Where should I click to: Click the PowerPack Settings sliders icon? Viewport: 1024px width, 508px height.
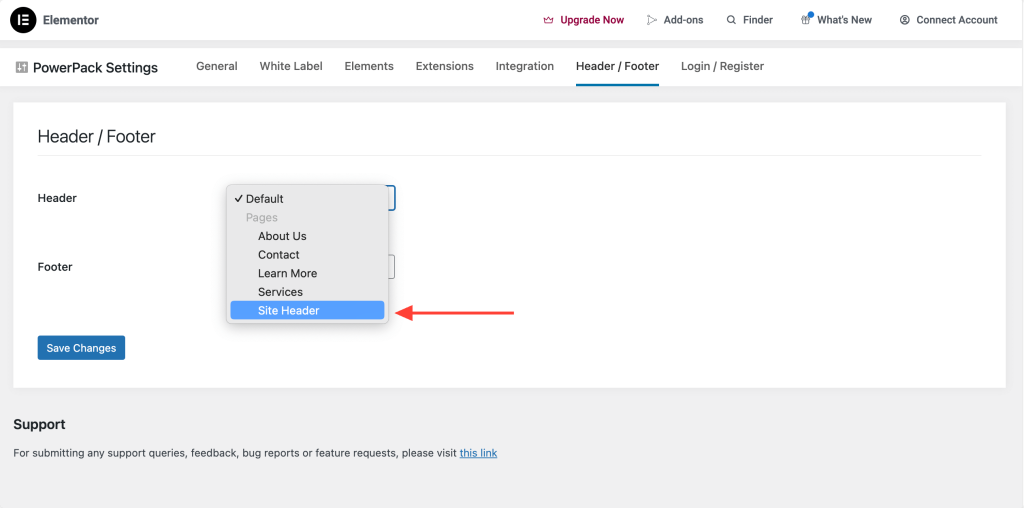pyautogui.click(x=22, y=67)
